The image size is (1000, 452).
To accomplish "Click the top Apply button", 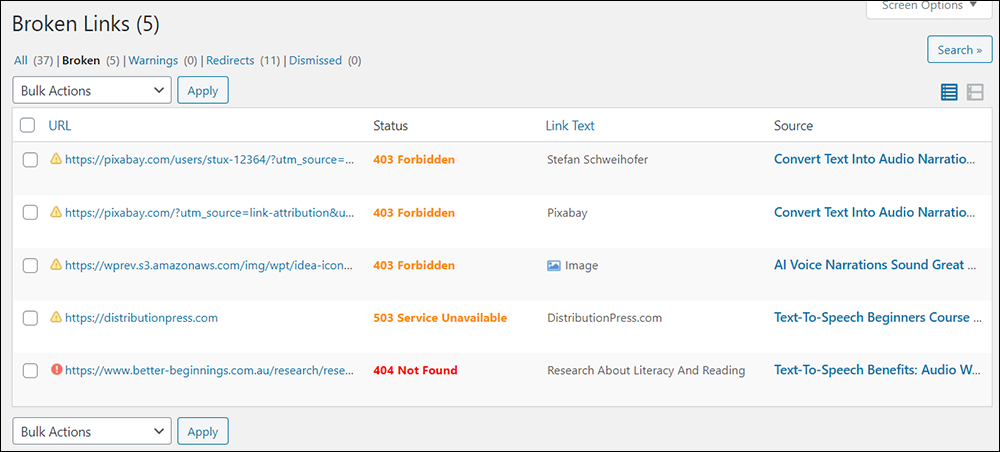I will tap(203, 90).
